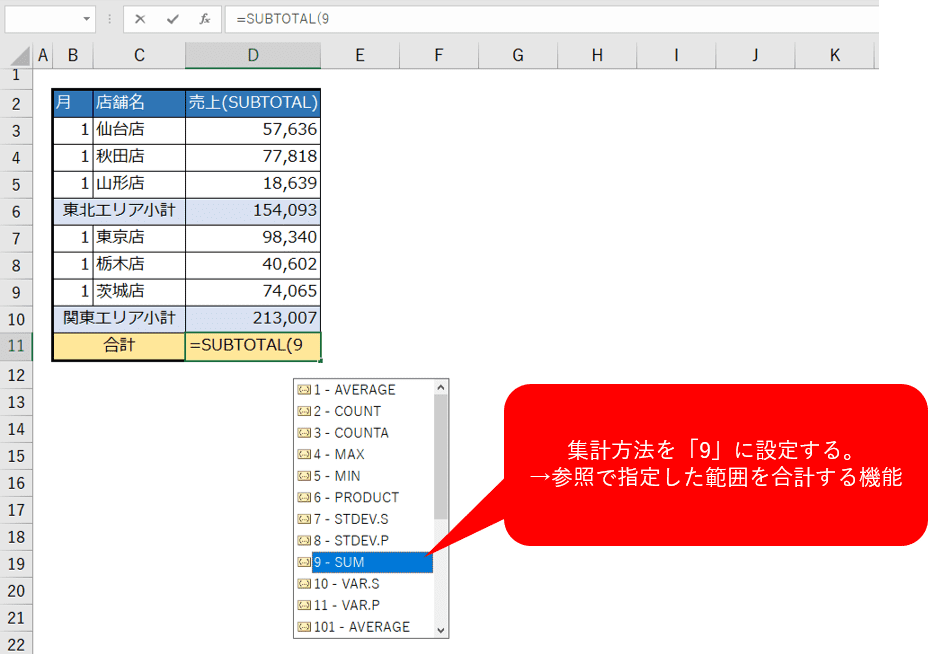This screenshot has width=944, height=661.
Task: Choose 10 - VAR.S option
Action: (x=365, y=584)
